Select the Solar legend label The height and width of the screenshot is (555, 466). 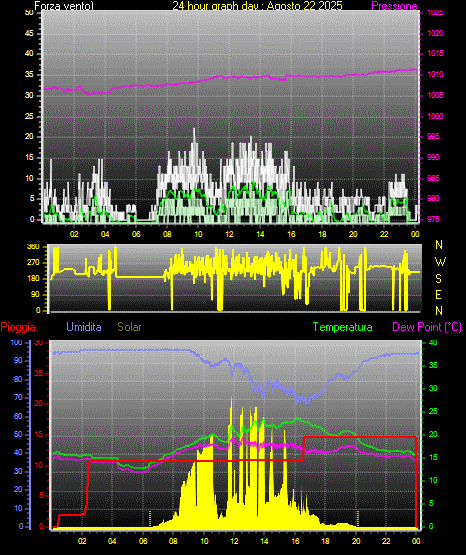point(129,327)
